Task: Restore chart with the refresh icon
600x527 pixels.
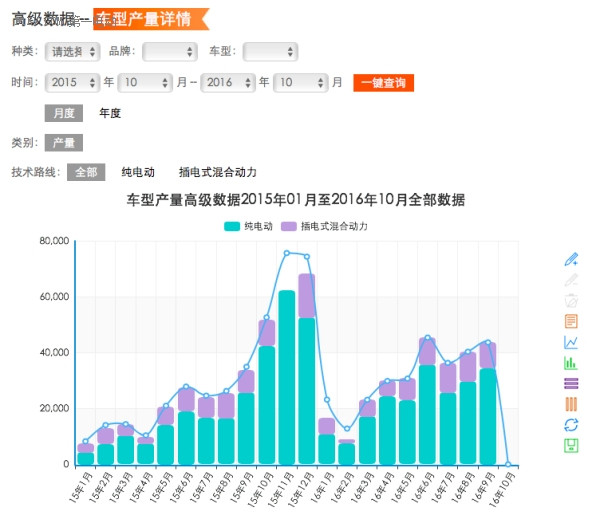Action: [x=571, y=424]
